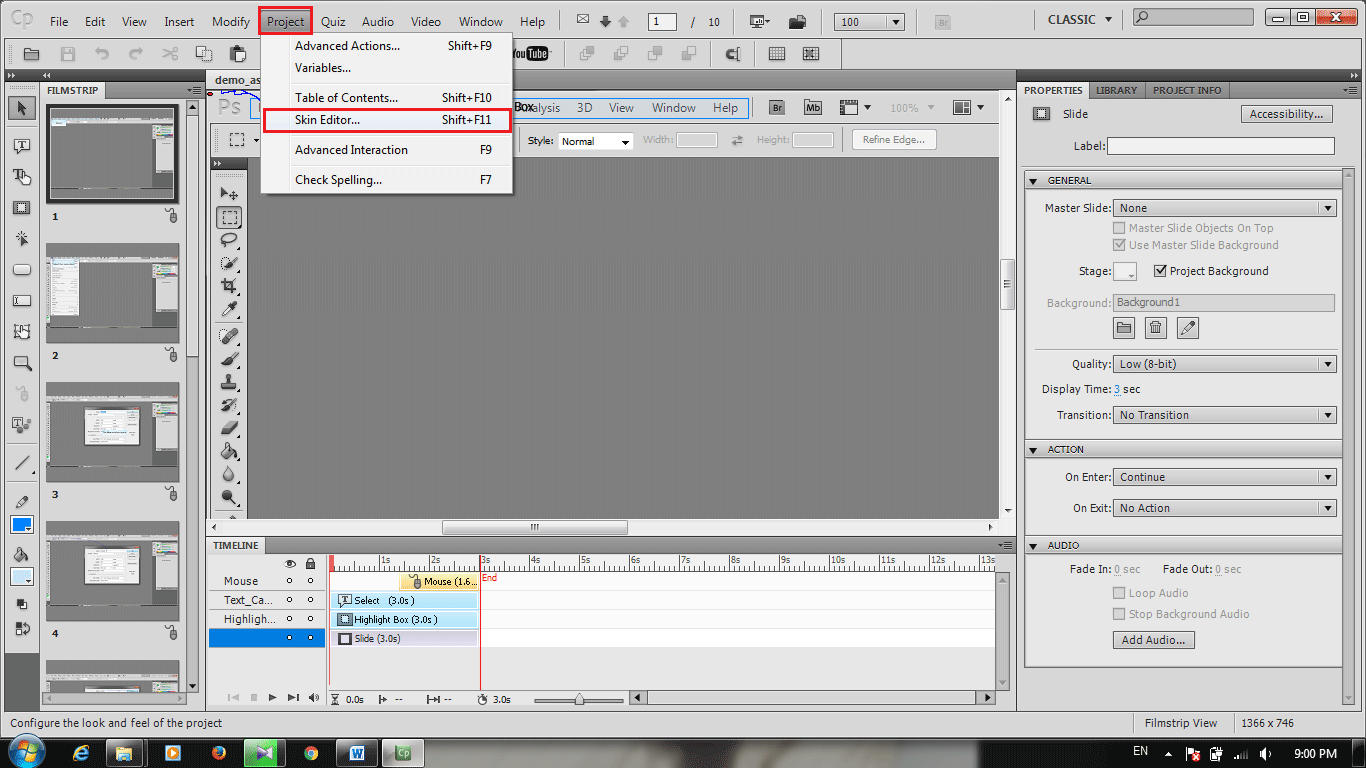Toggle lock dot for Mouse timeline row
1366x768 pixels.
click(x=310, y=581)
